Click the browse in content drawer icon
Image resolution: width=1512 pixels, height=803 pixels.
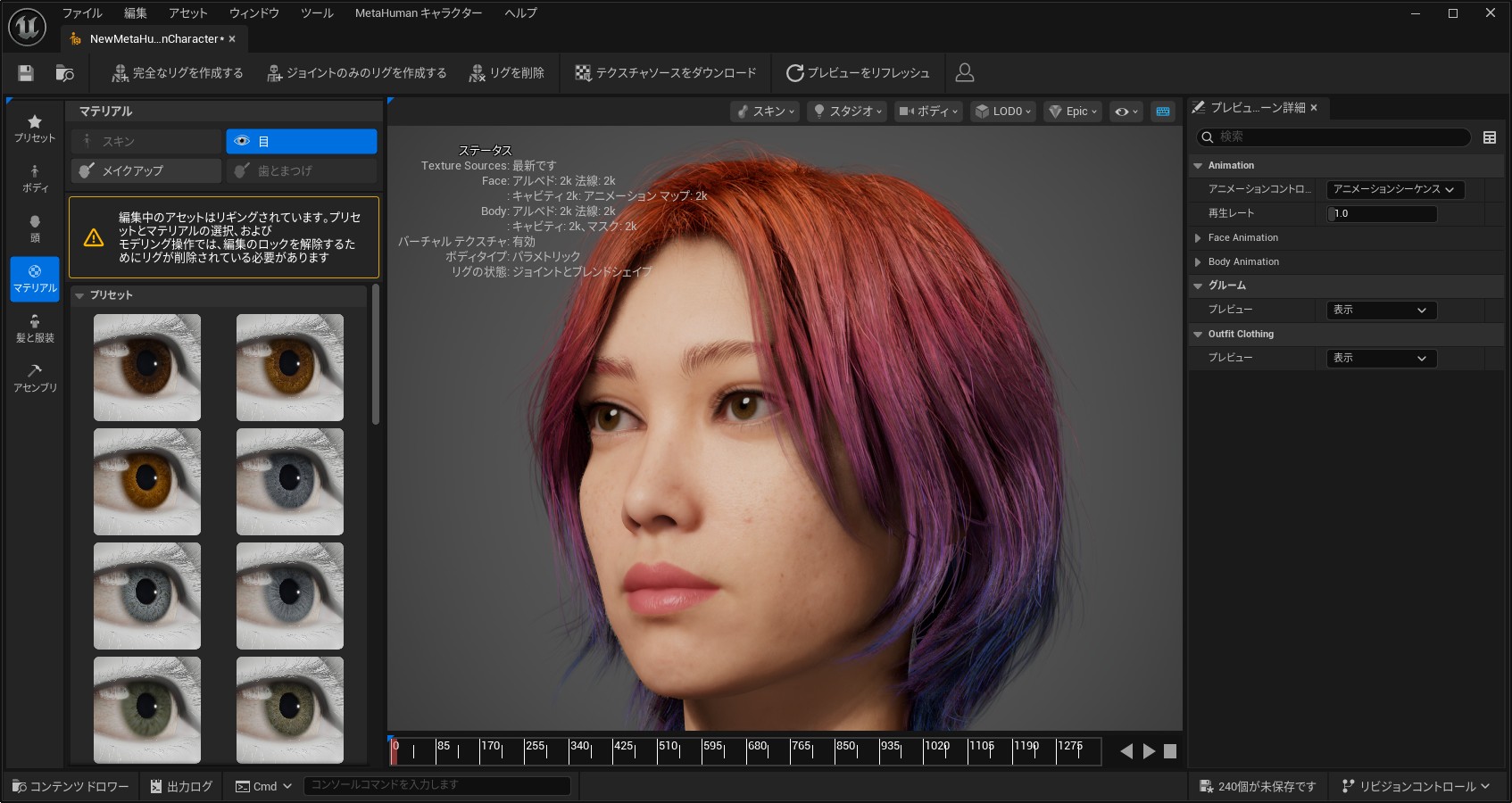[x=64, y=73]
